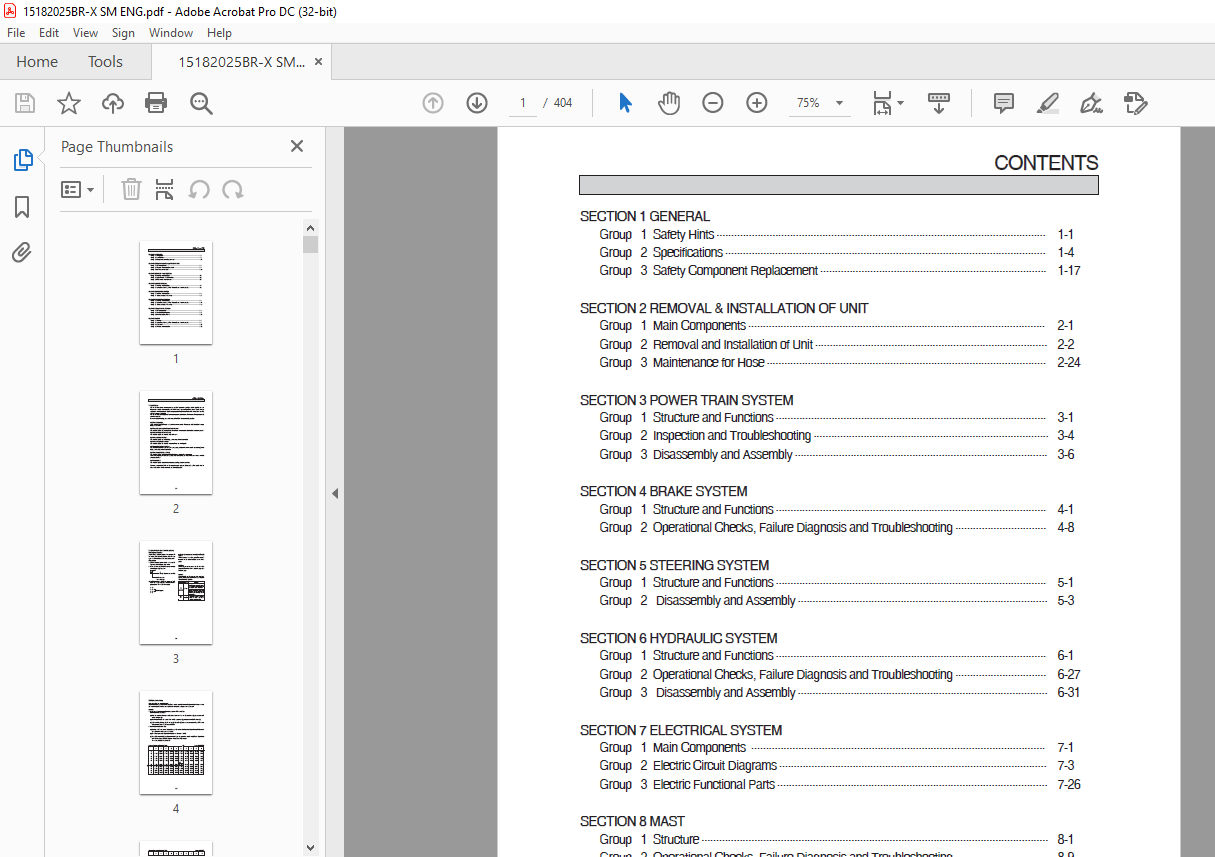This screenshot has width=1215, height=857.
Task: Open the Add Comment sticky note tool
Action: (x=1003, y=103)
